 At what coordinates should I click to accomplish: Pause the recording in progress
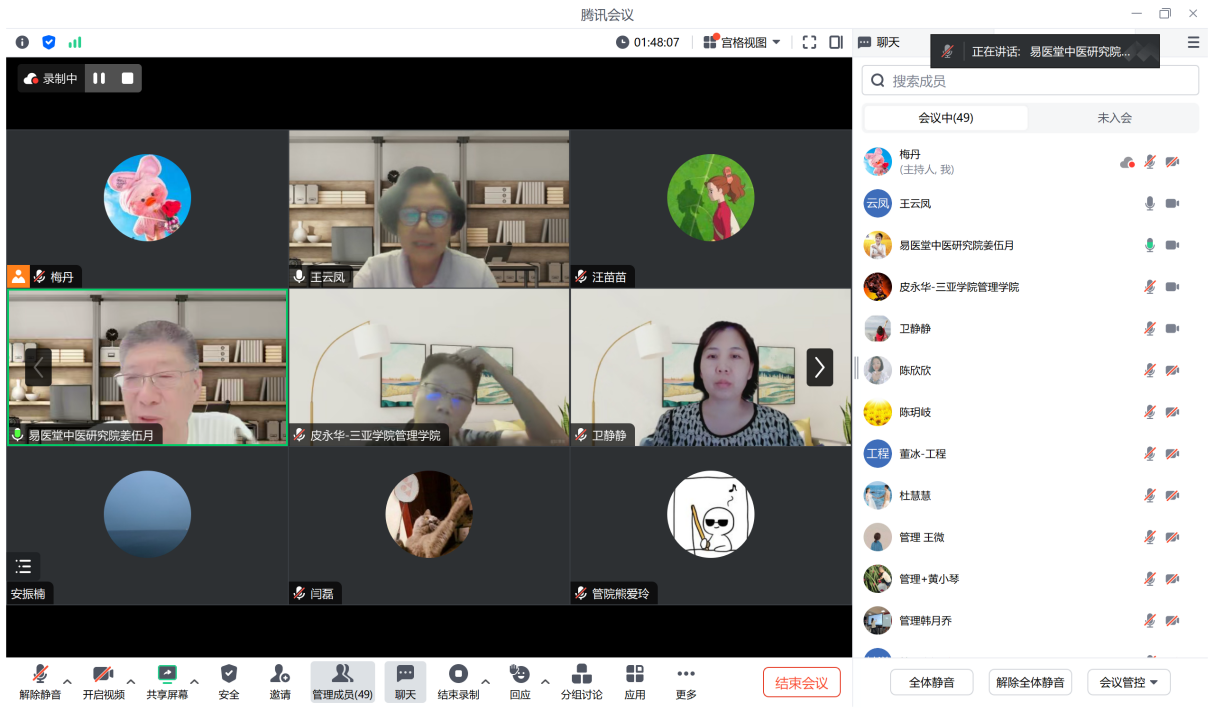[99, 78]
